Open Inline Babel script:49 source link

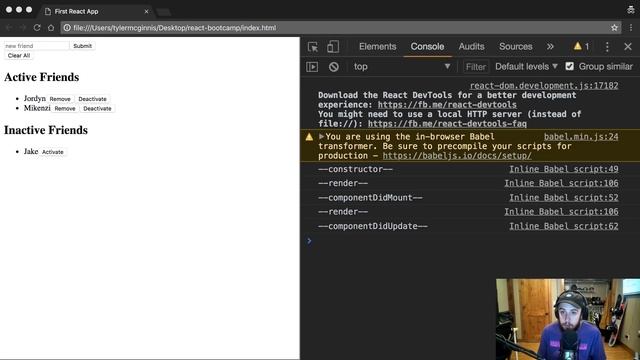tap(563, 169)
